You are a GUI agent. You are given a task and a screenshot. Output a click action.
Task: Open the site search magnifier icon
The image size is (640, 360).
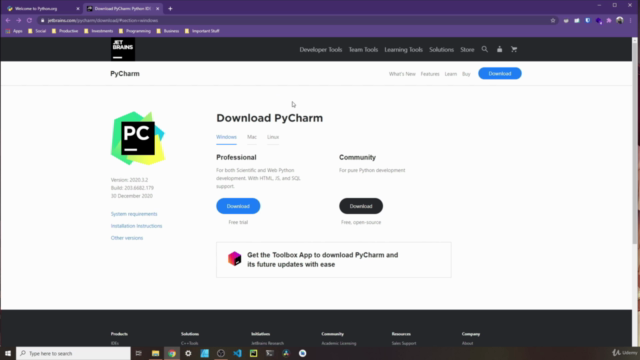click(x=484, y=49)
